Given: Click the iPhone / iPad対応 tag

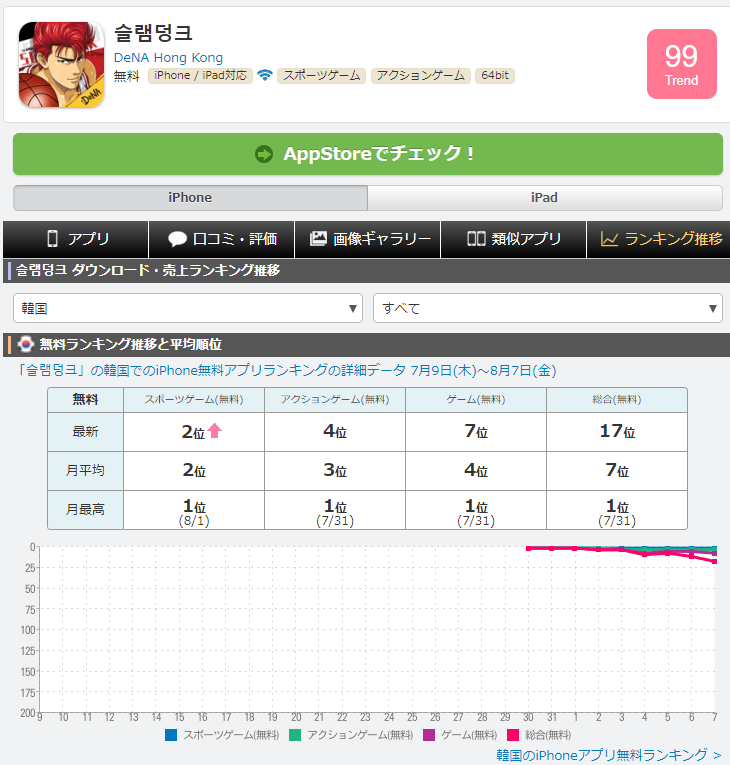Looking at the screenshot, I should [x=200, y=76].
